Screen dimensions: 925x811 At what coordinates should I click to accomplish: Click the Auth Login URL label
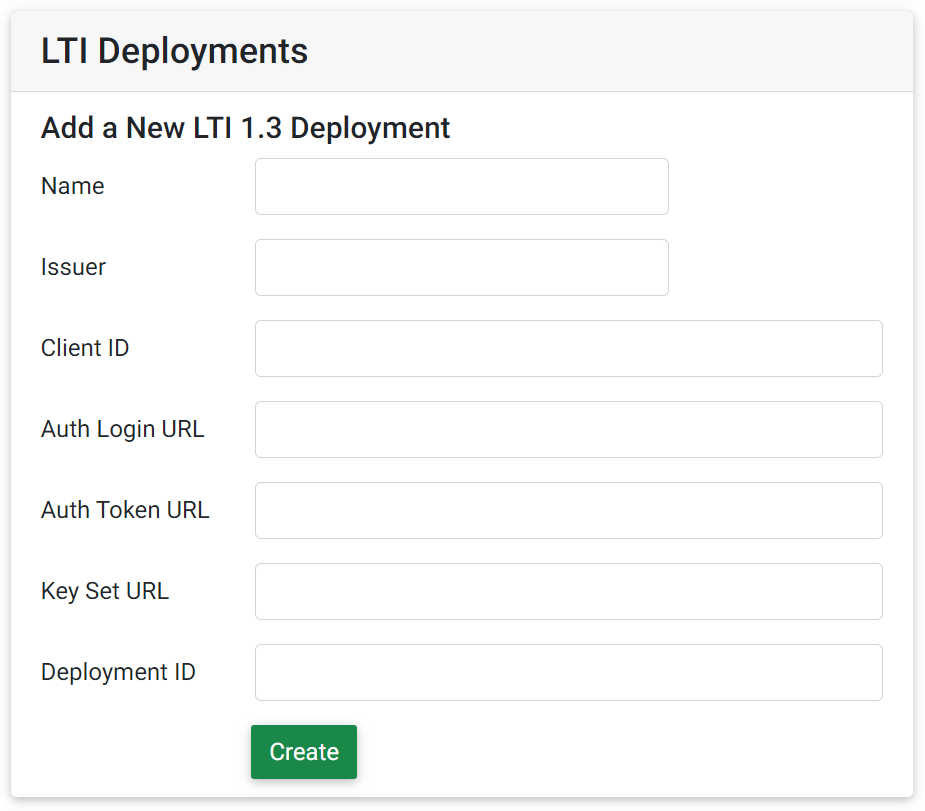pos(122,429)
